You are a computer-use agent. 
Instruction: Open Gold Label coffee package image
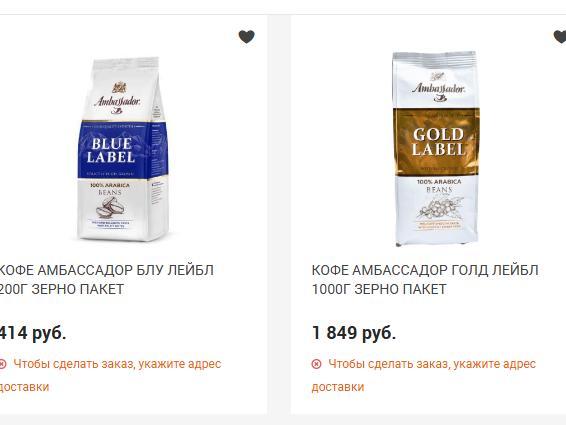(437, 149)
